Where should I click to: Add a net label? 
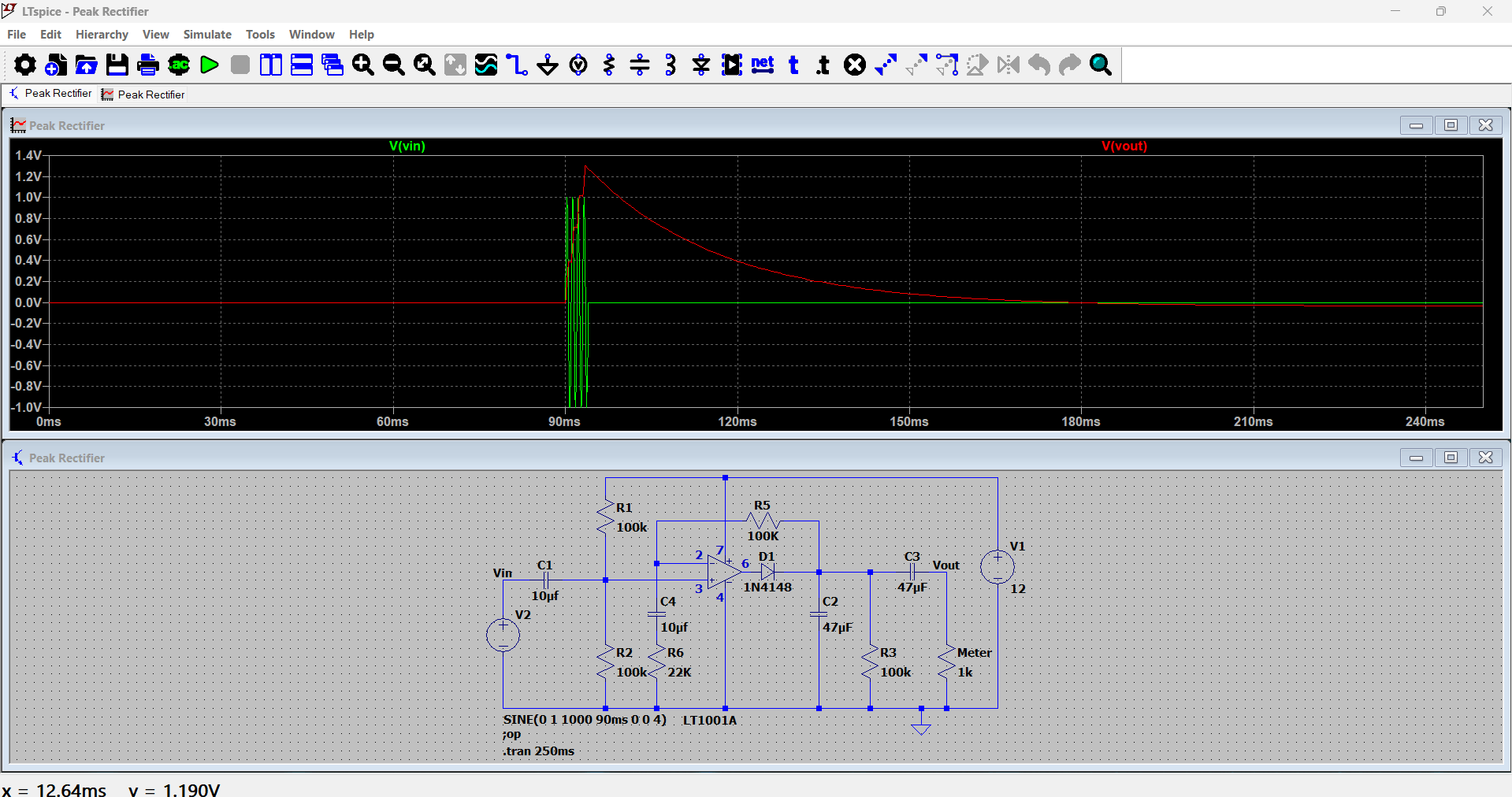click(x=763, y=65)
